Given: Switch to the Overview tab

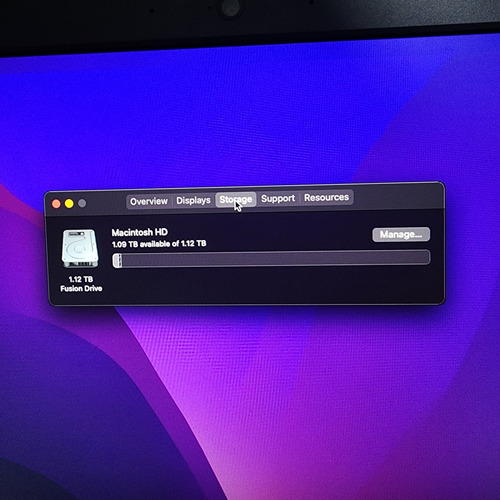Looking at the screenshot, I should pos(149,201).
